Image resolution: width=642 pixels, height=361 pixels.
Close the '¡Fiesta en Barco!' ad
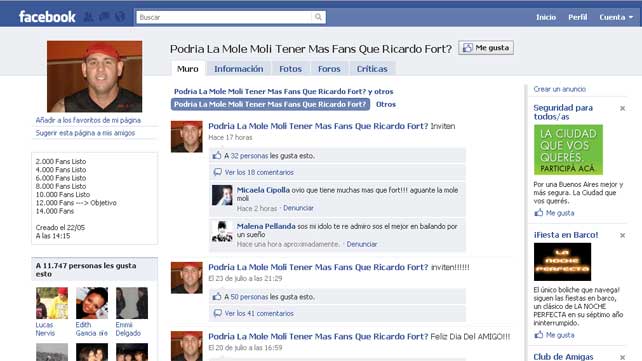point(622,235)
